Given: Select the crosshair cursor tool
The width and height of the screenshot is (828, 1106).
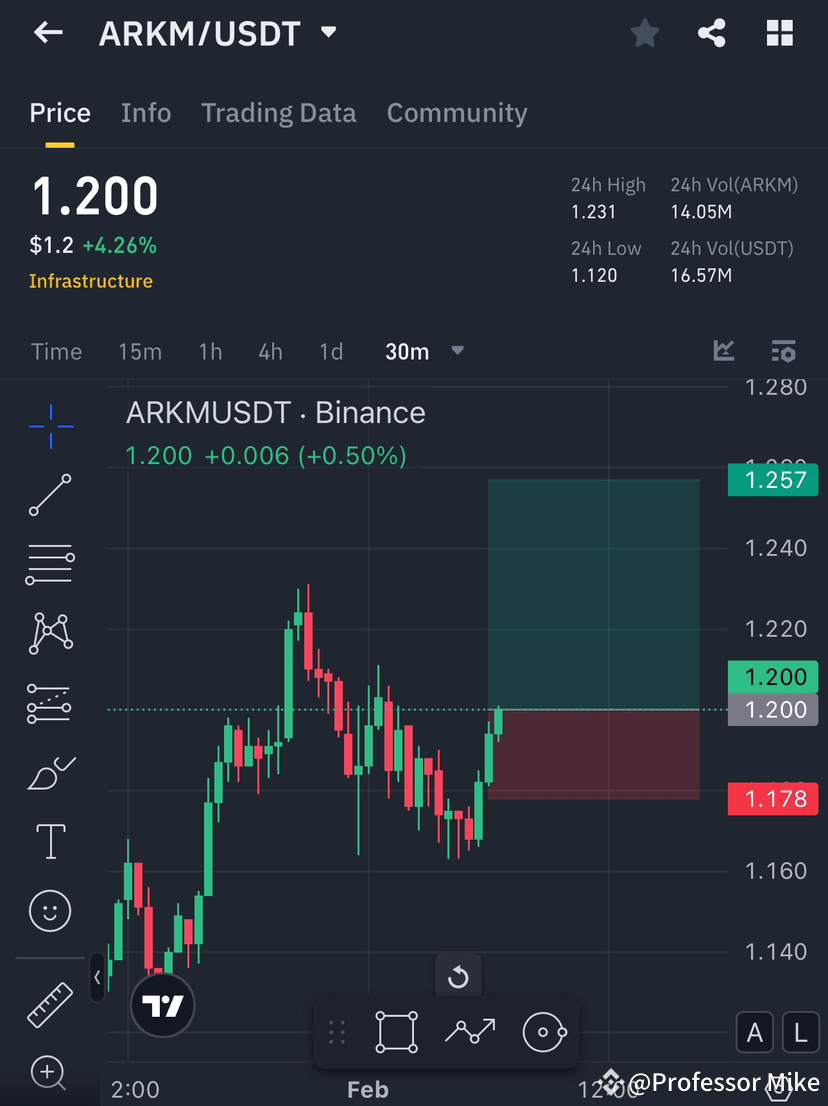Looking at the screenshot, I should coord(50,426).
